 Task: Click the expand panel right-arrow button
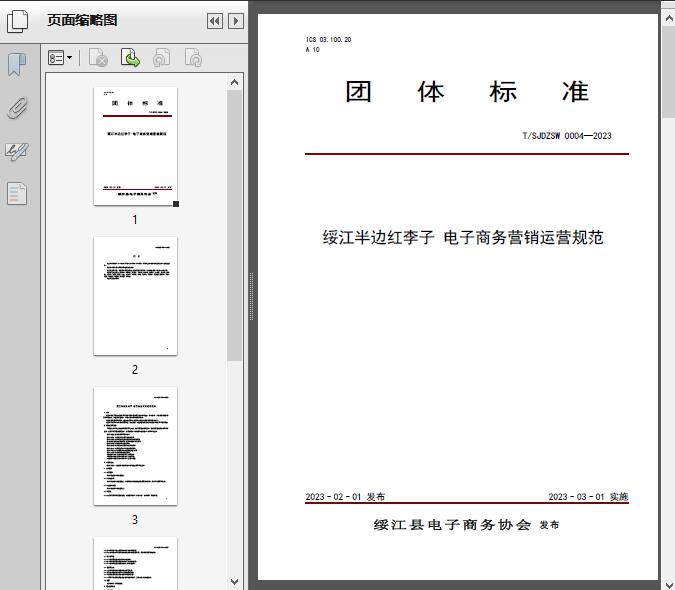tap(235, 21)
